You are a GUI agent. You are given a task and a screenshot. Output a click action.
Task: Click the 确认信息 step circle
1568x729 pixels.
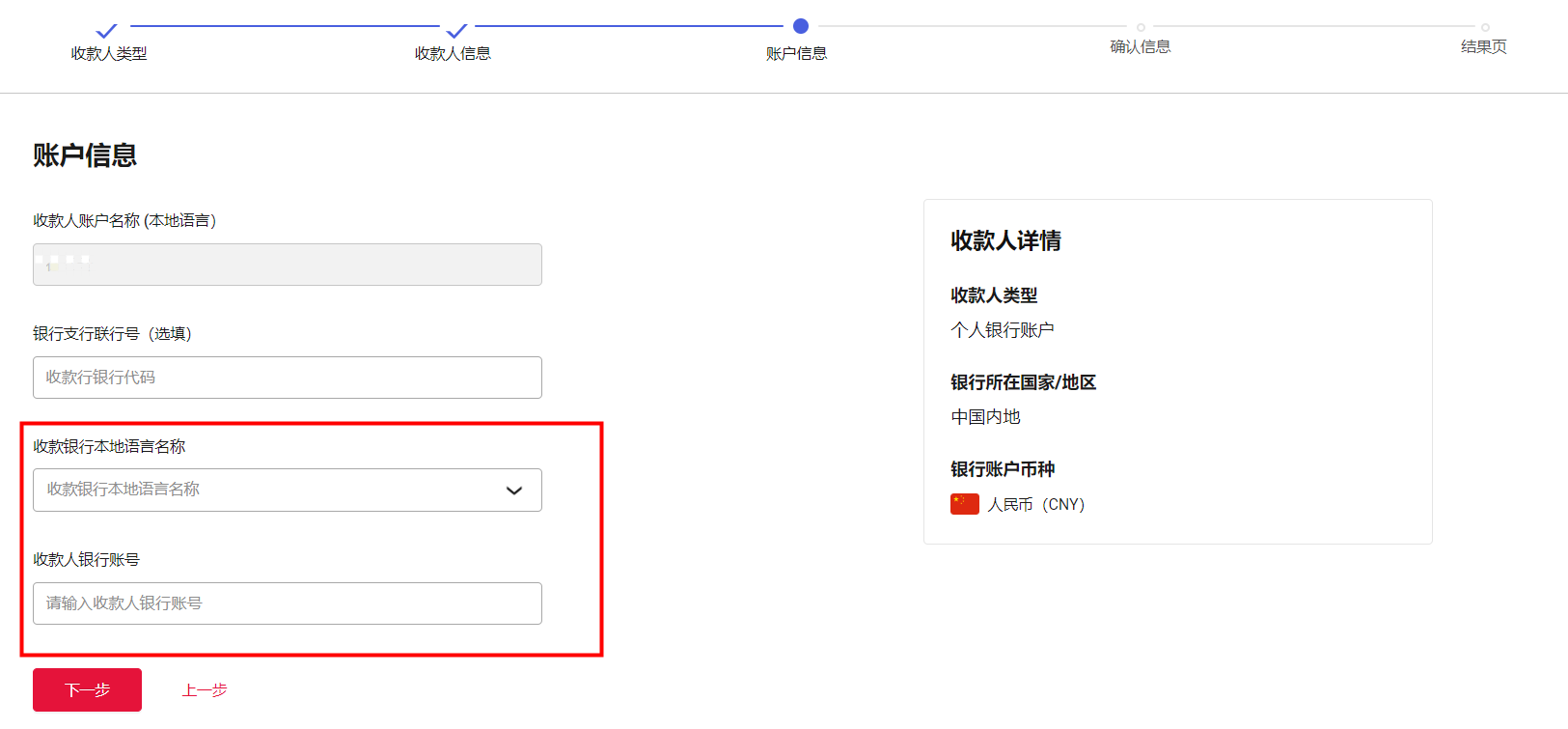[1141, 27]
